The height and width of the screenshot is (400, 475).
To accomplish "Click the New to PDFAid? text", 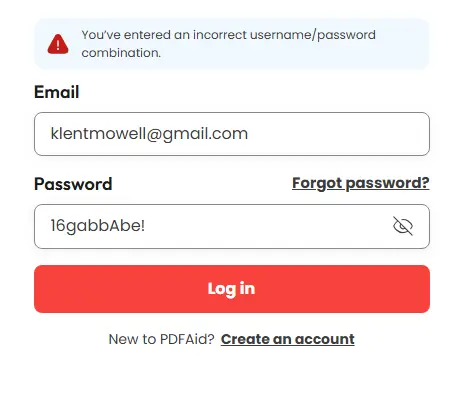I will coord(161,339).
